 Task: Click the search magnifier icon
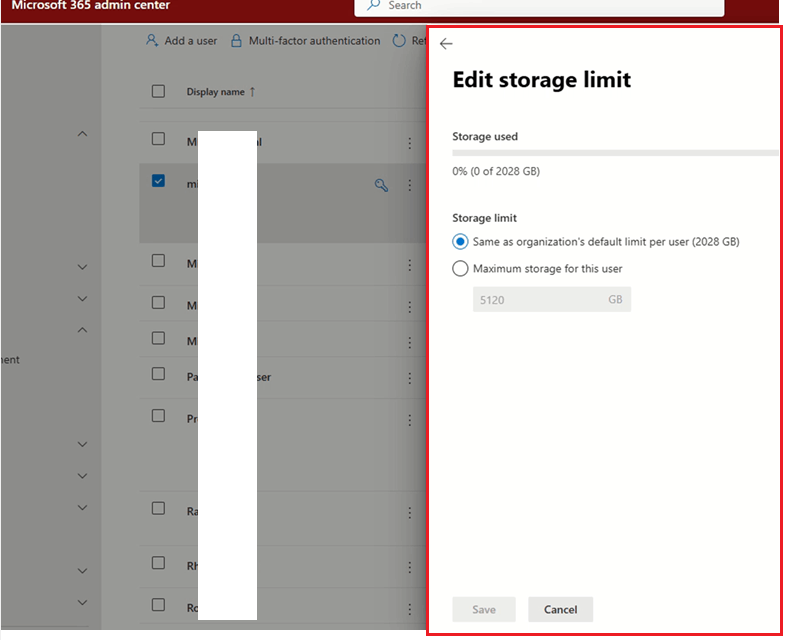[373, 6]
